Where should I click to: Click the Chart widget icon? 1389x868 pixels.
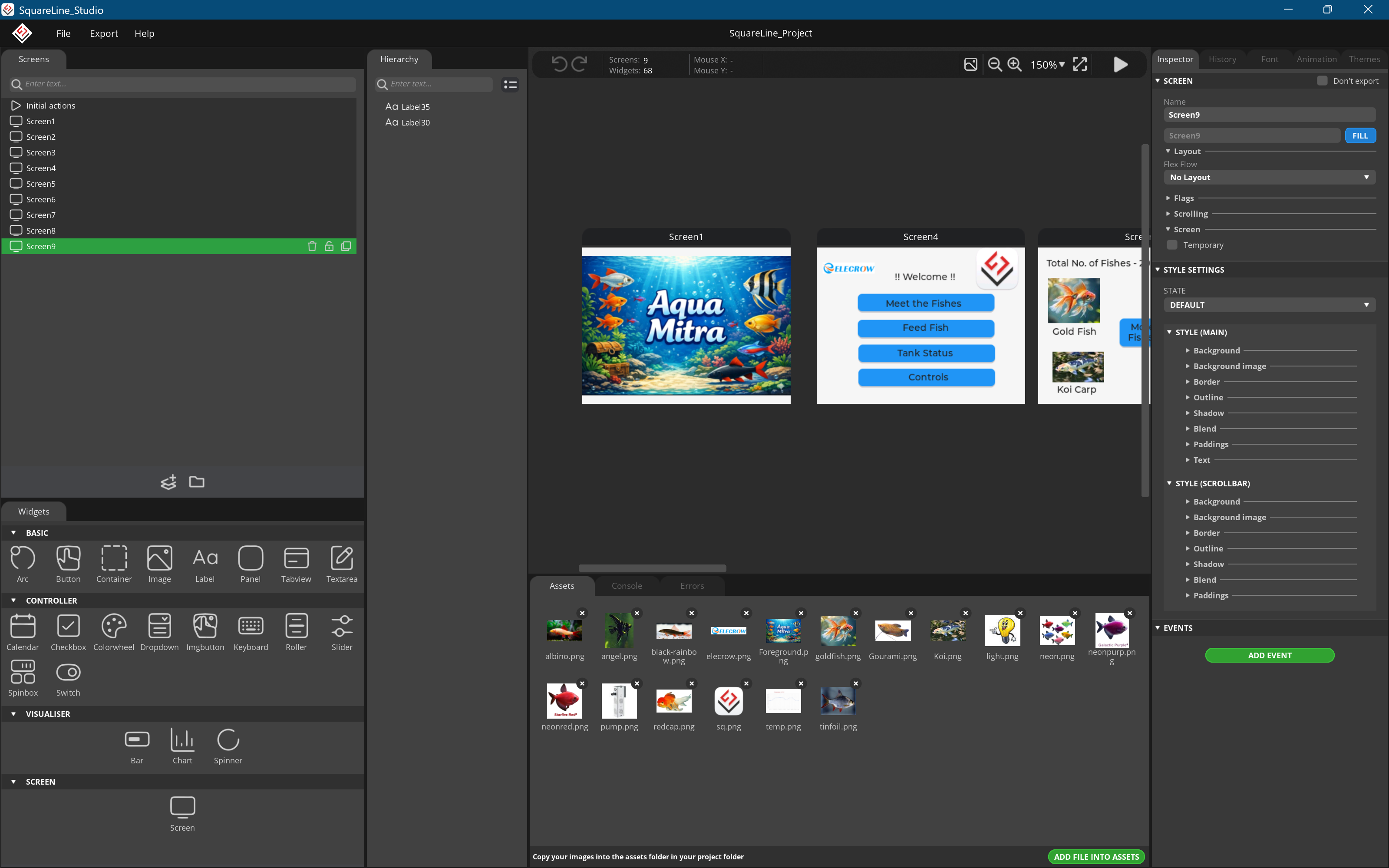[x=182, y=740]
